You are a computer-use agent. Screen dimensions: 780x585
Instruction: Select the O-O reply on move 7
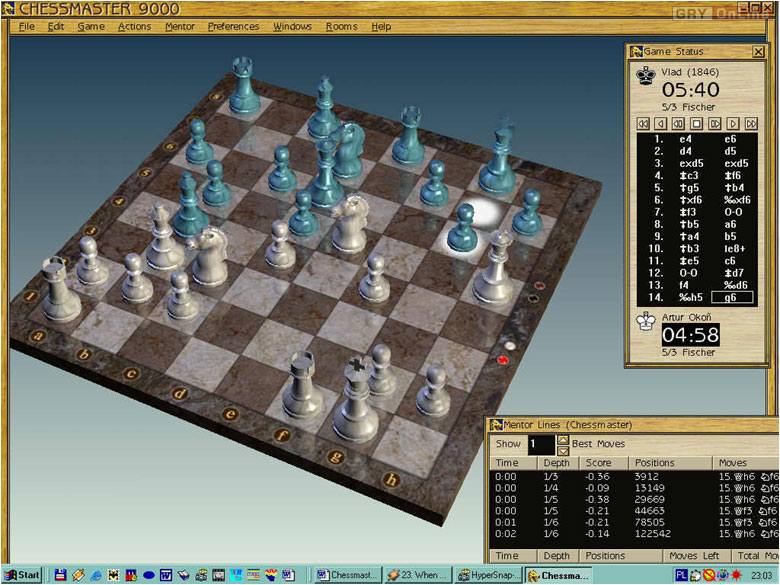pyautogui.click(x=732, y=212)
